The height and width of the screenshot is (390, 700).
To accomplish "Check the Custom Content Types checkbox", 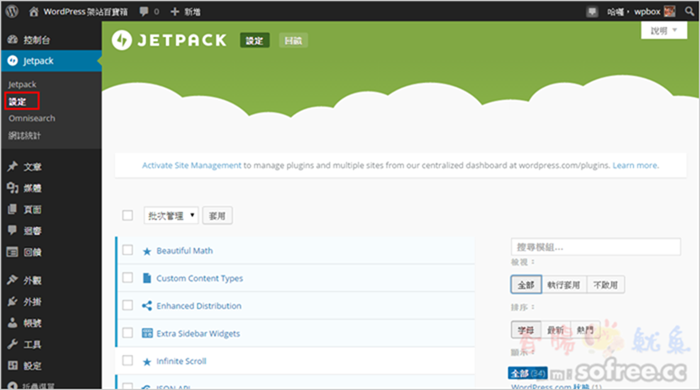I will tap(128, 278).
